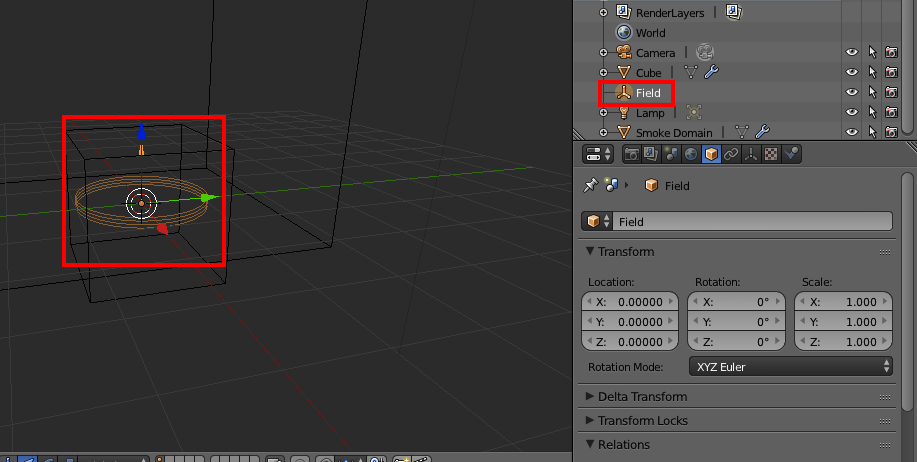Screen dimensions: 917x462
Task: Expand the Camera tree node
Action: (604, 52)
